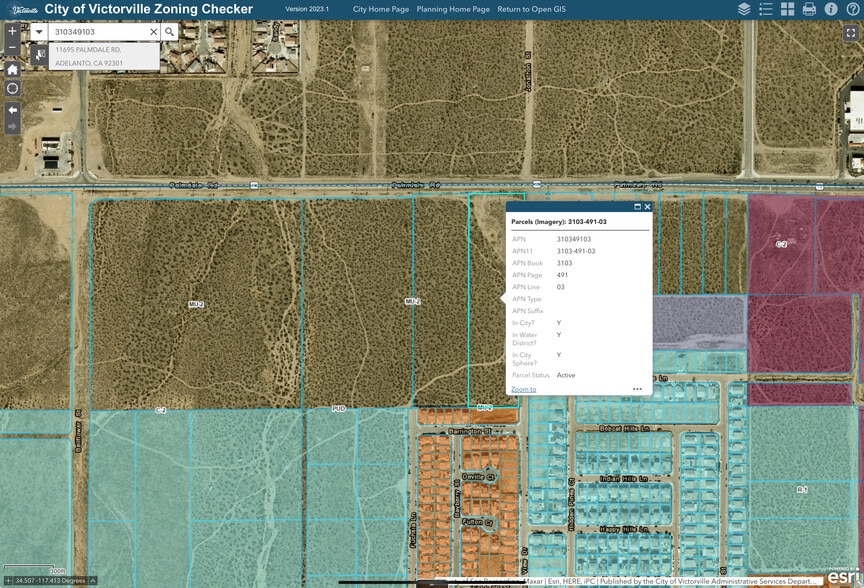Open the map information panel
Viewport: 864px width, 588px height.
point(832,9)
